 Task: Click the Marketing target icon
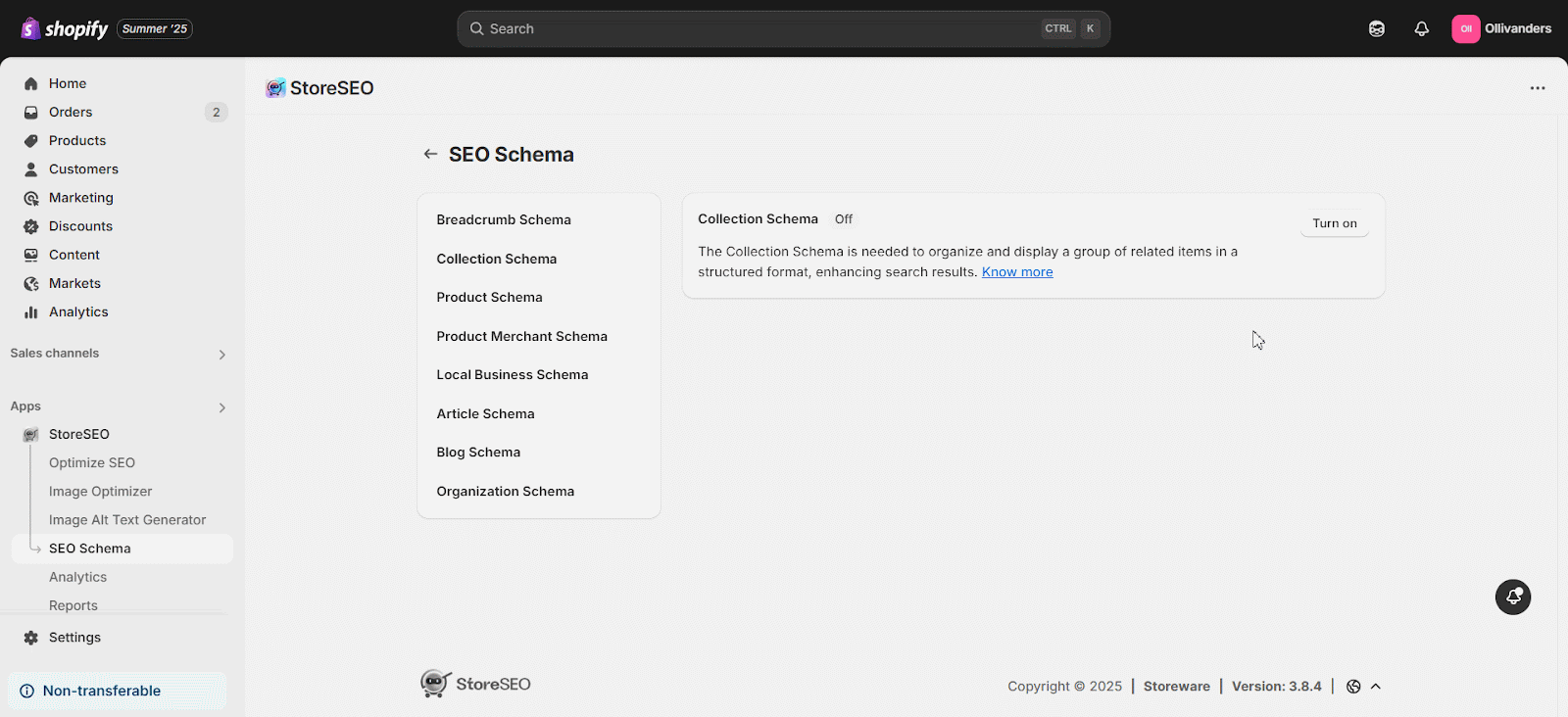31,197
